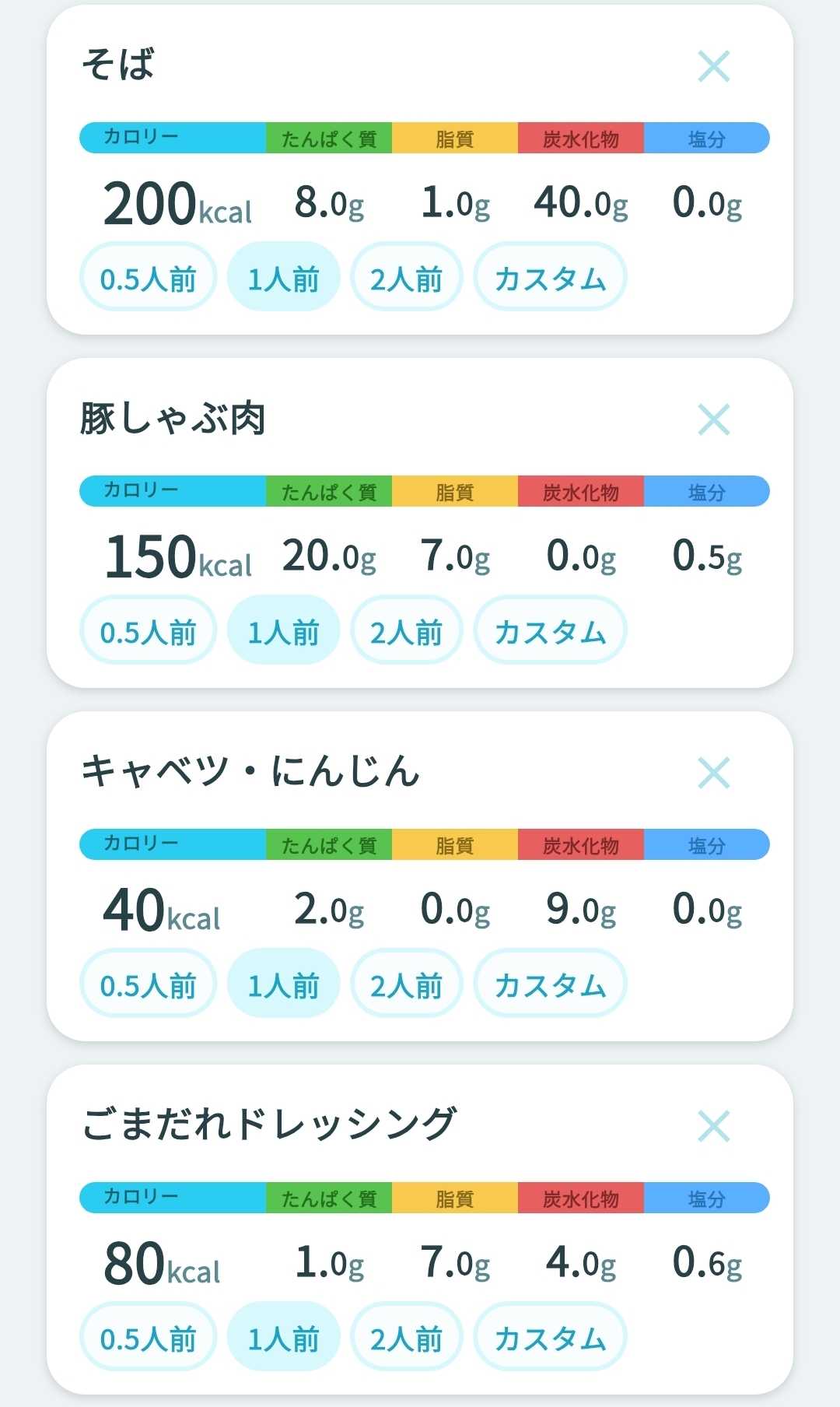Choose 1人前 for 豚しゃぶ肉
This screenshot has width=840, height=1407.
[x=283, y=630]
